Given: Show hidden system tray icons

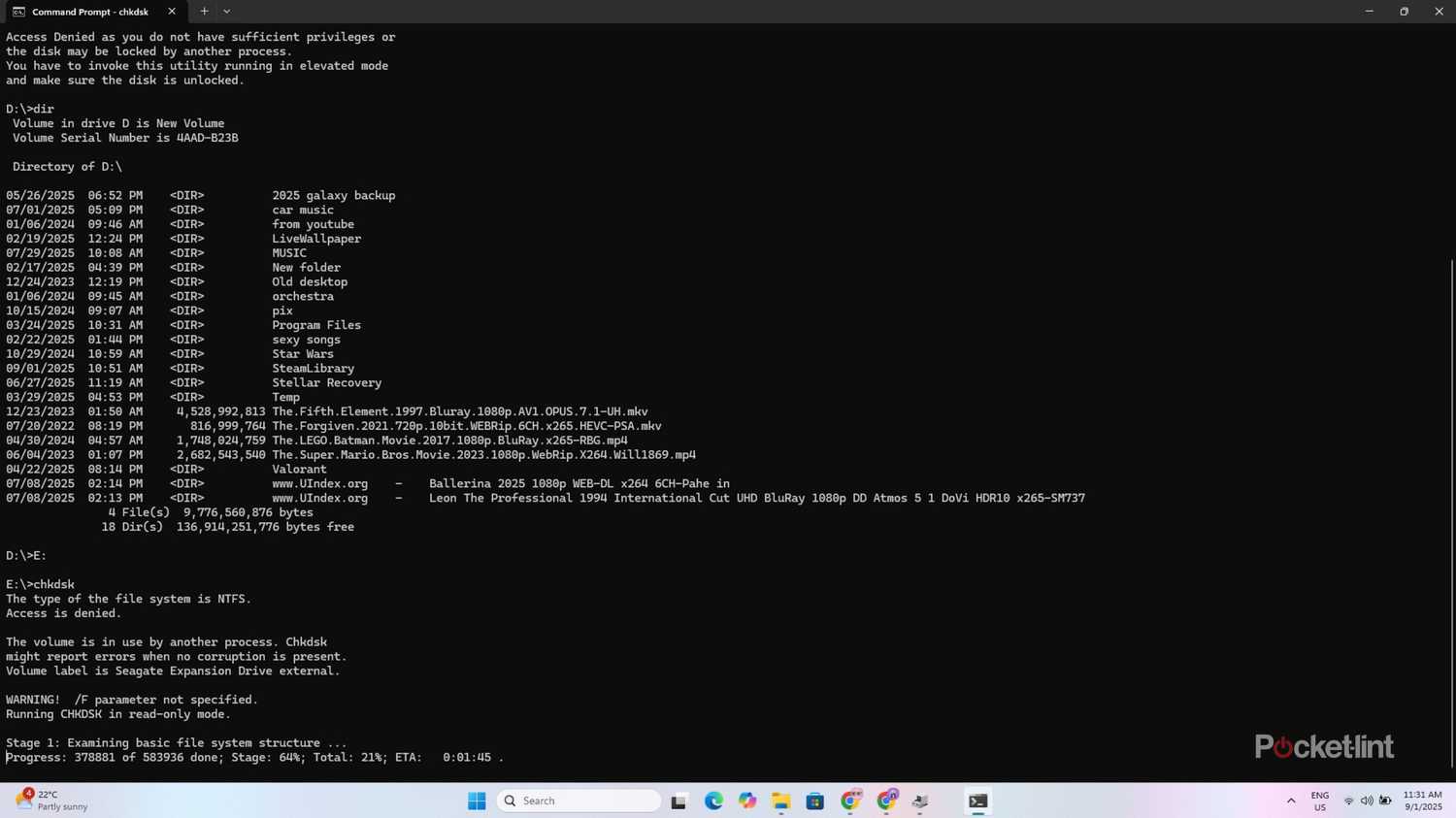Looking at the screenshot, I should point(1291,801).
